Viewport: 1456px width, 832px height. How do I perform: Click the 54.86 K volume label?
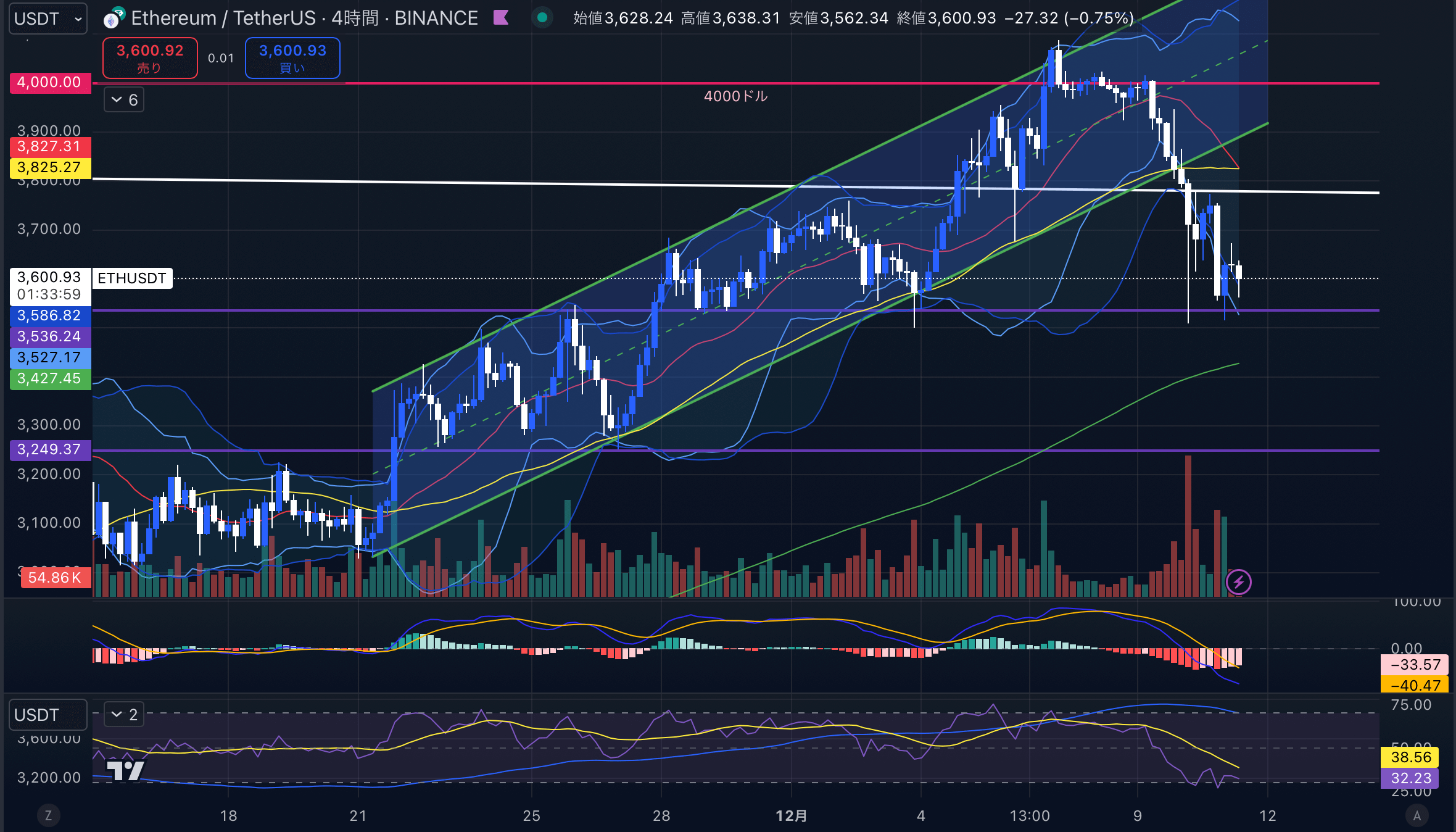[x=56, y=578]
